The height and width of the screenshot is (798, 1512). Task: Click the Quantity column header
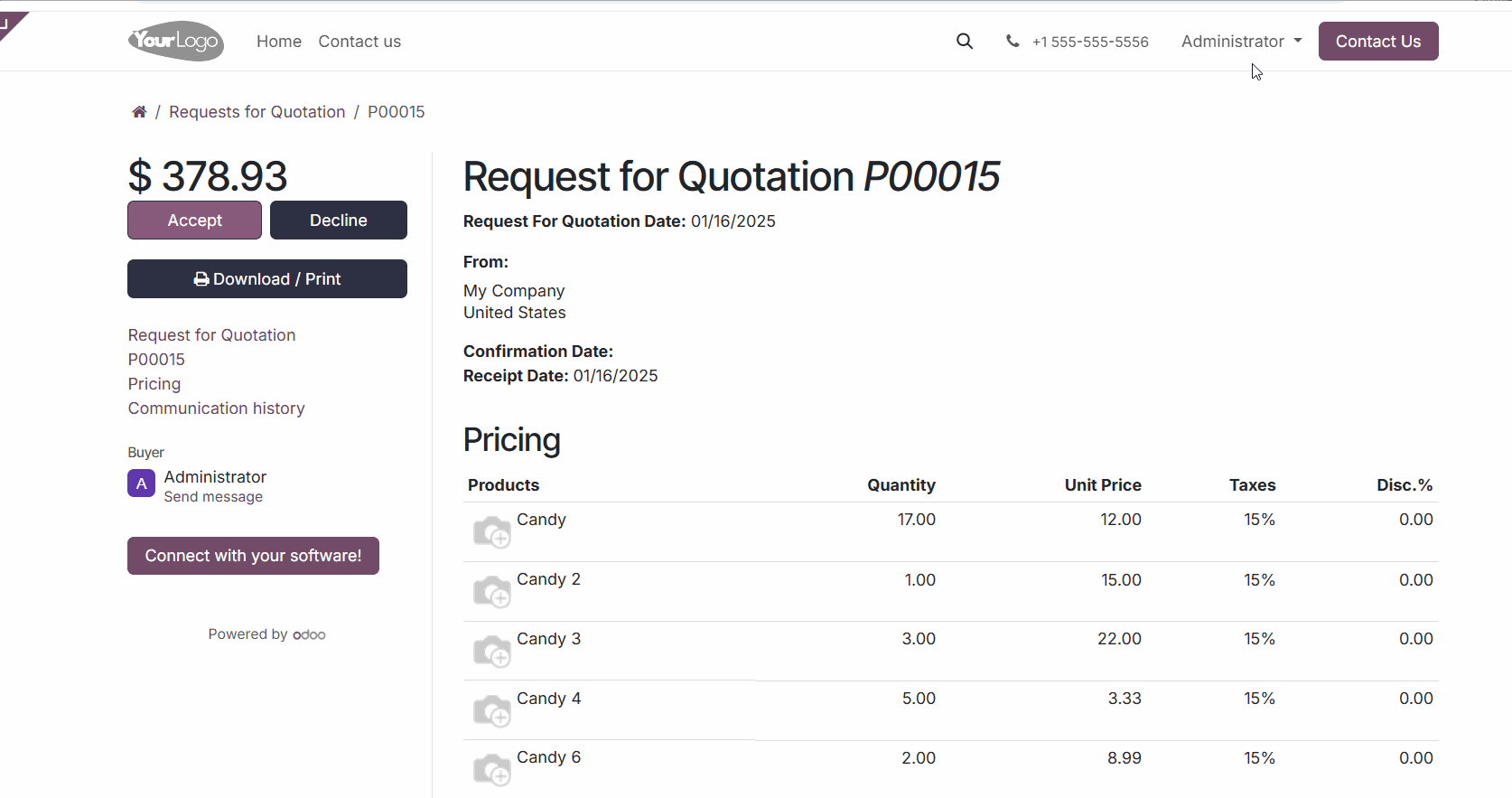tap(901, 485)
